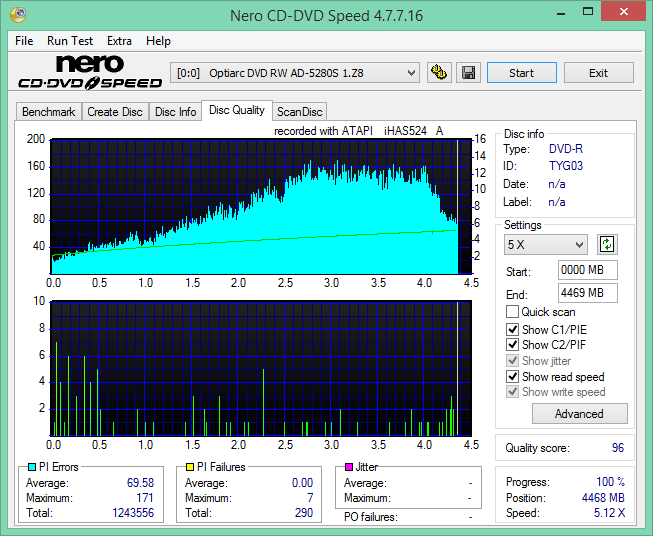
Task: Click the PI Failures total 290
Action: click(304, 512)
